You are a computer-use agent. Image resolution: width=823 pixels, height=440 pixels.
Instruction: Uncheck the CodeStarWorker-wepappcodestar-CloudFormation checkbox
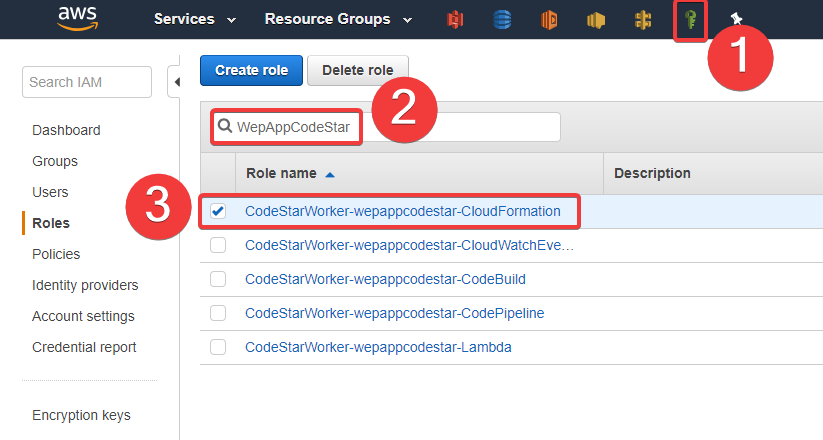click(218, 211)
